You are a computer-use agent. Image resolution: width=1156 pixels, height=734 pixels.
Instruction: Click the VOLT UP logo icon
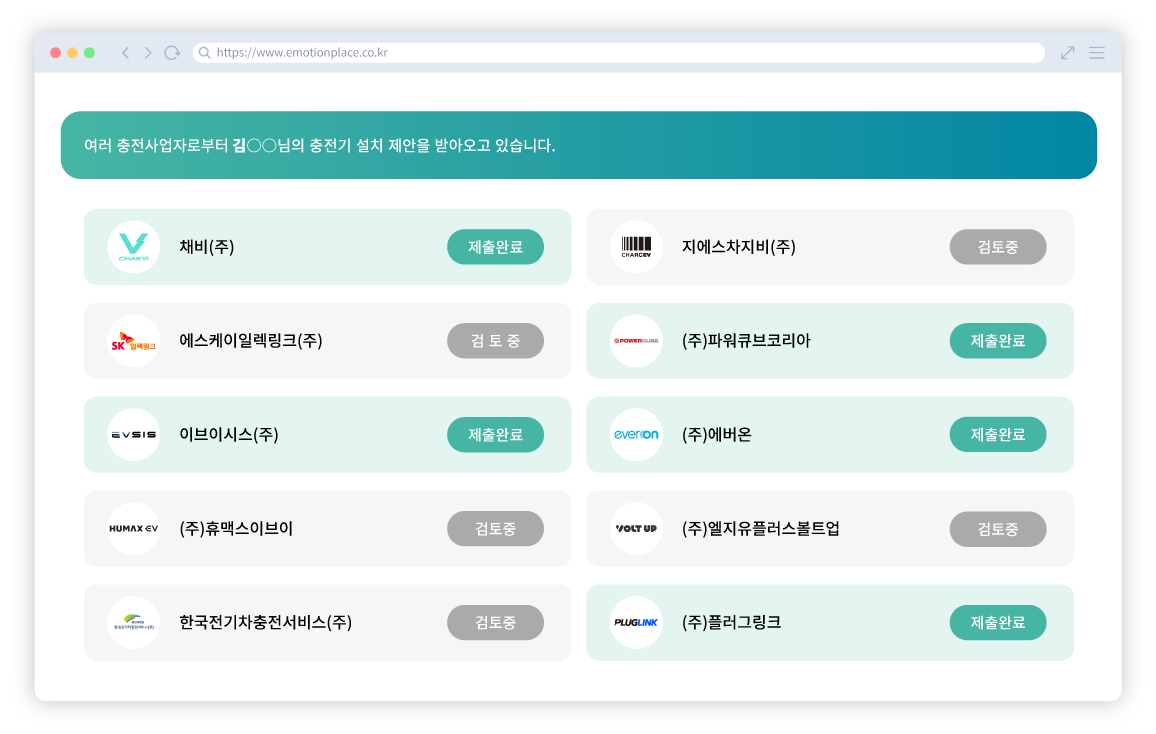click(x=636, y=528)
